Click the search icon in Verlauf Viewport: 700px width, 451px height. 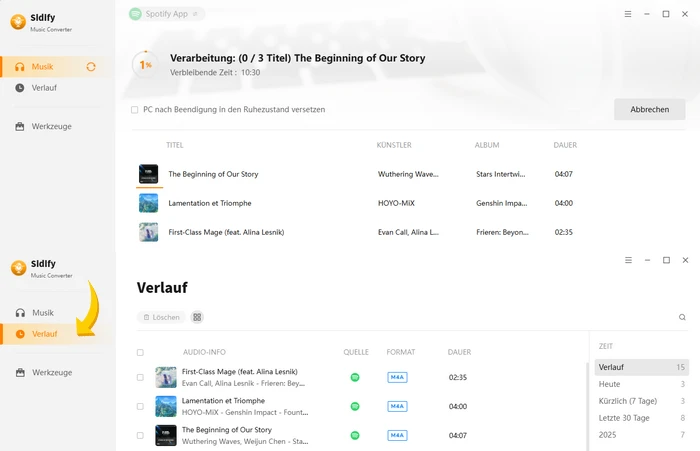[682, 317]
